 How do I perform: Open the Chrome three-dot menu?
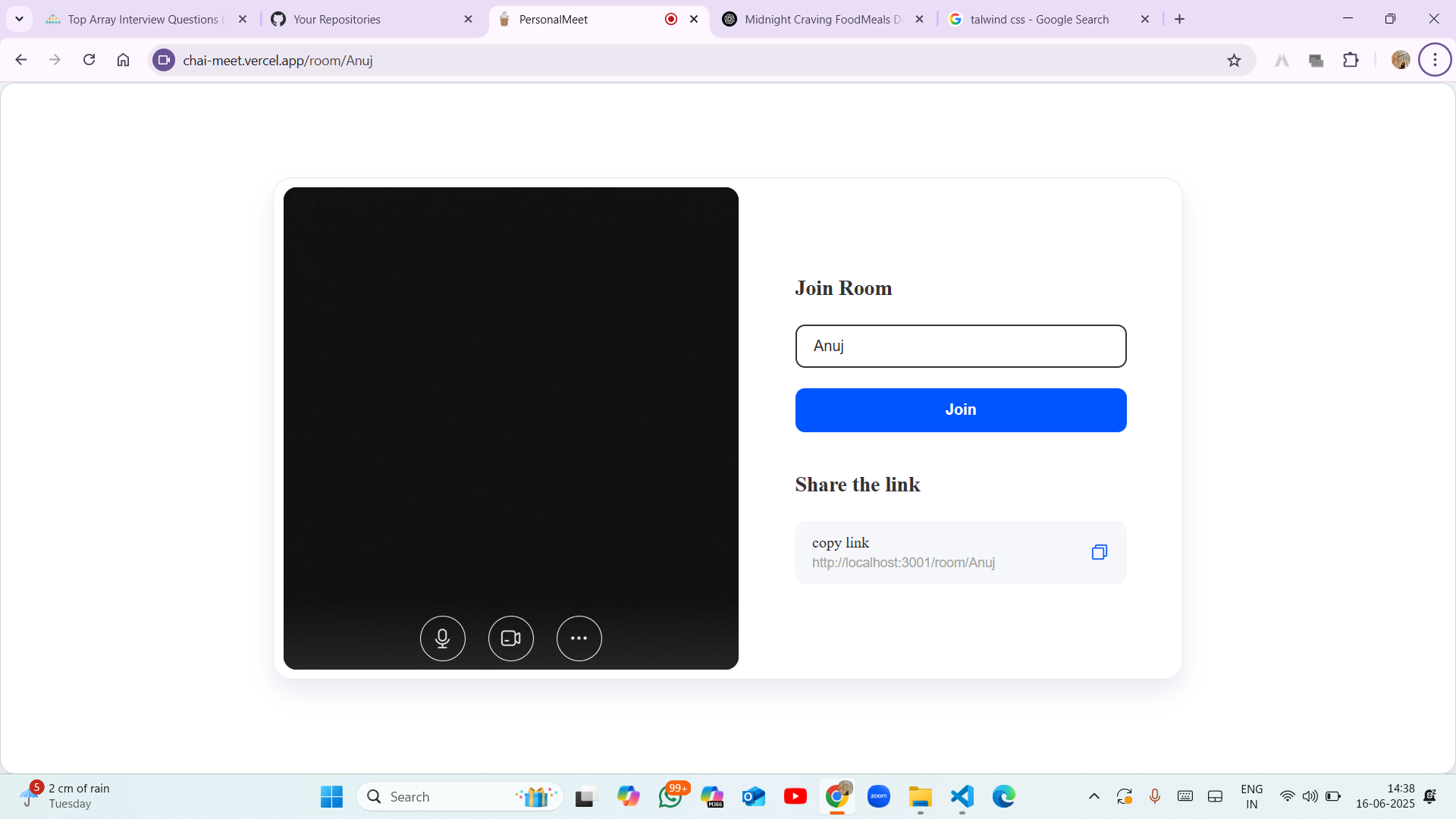point(1435,60)
